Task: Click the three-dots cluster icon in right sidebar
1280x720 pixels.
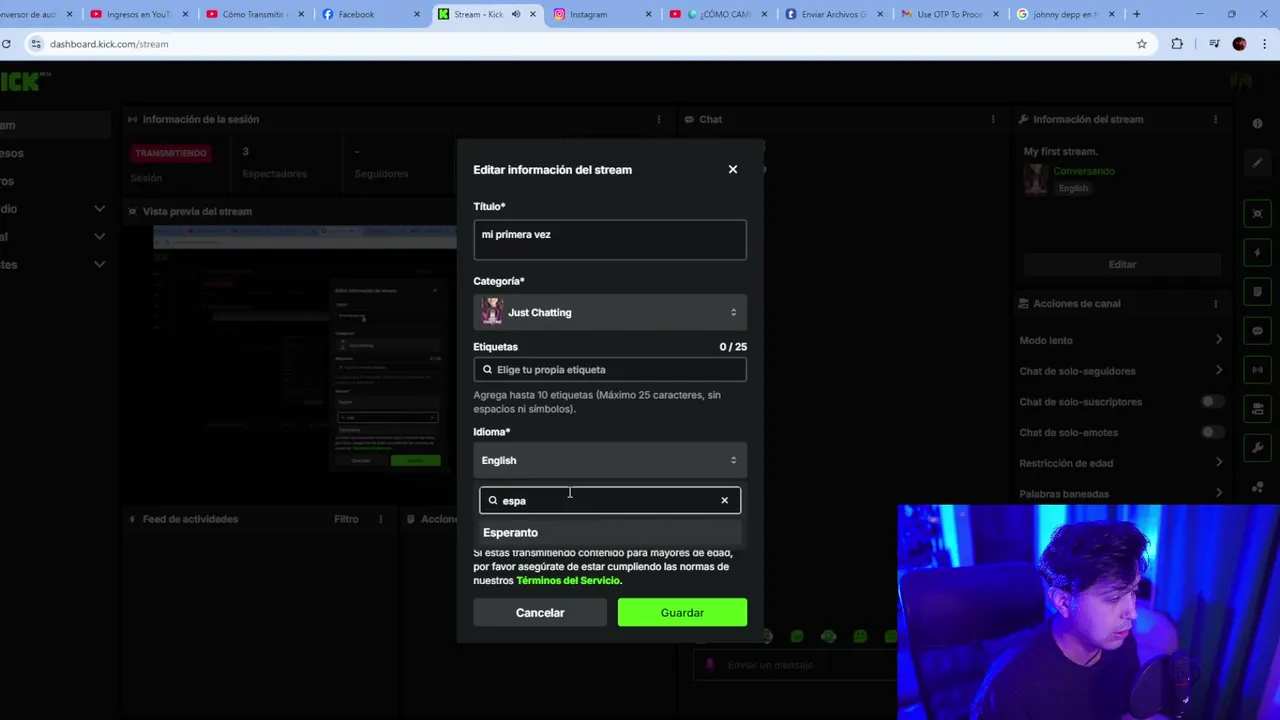Action: [1258, 486]
